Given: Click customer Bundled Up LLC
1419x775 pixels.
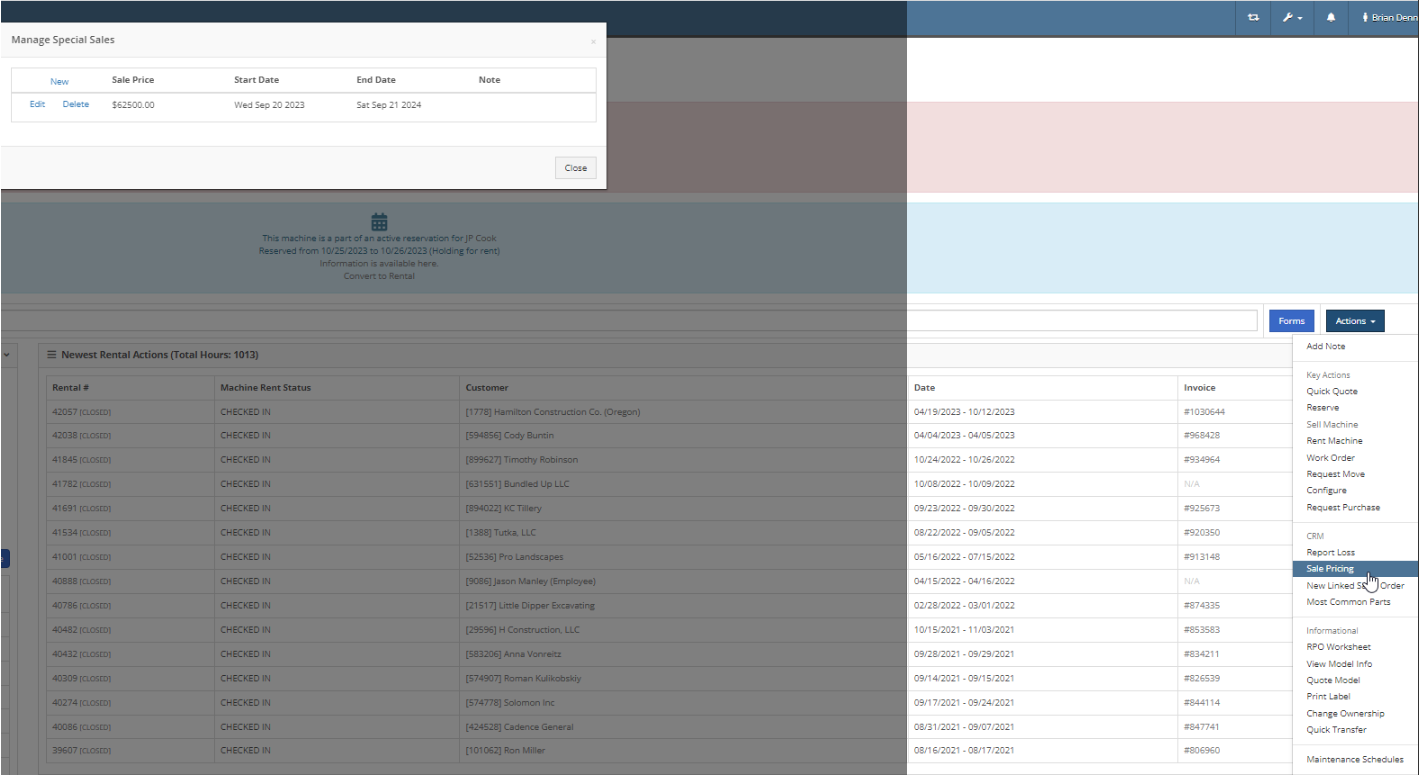Looking at the screenshot, I should point(516,484).
